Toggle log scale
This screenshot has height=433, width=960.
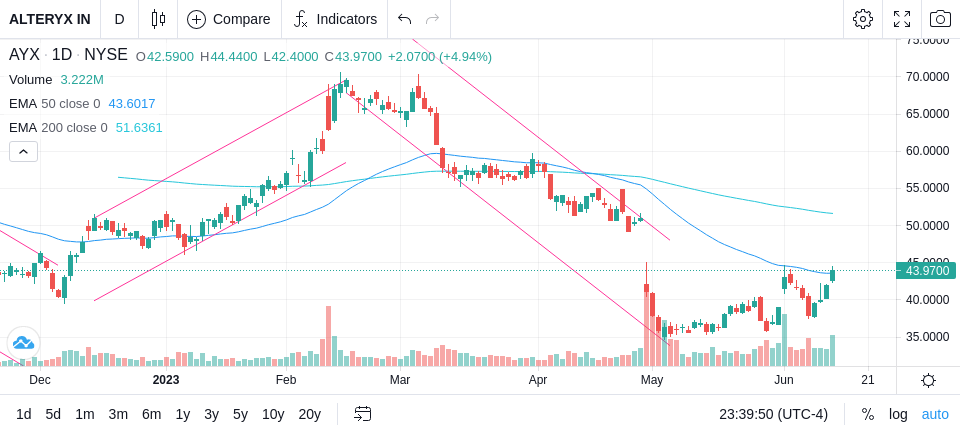[x=898, y=415]
